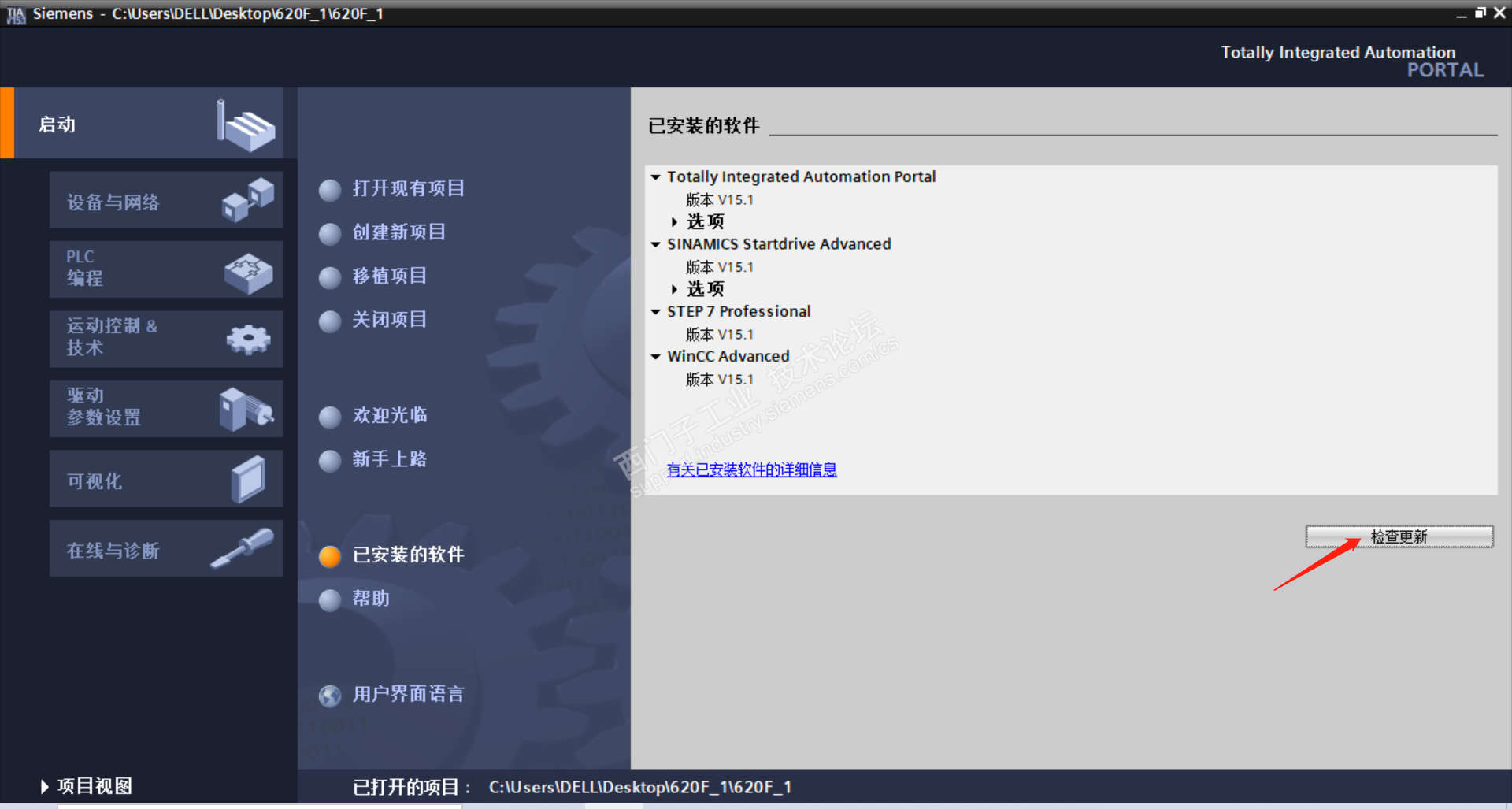Select the 关闭项目 bullet
Image resolution: width=1512 pixels, height=809 pixels.
[x=330, y=321]
